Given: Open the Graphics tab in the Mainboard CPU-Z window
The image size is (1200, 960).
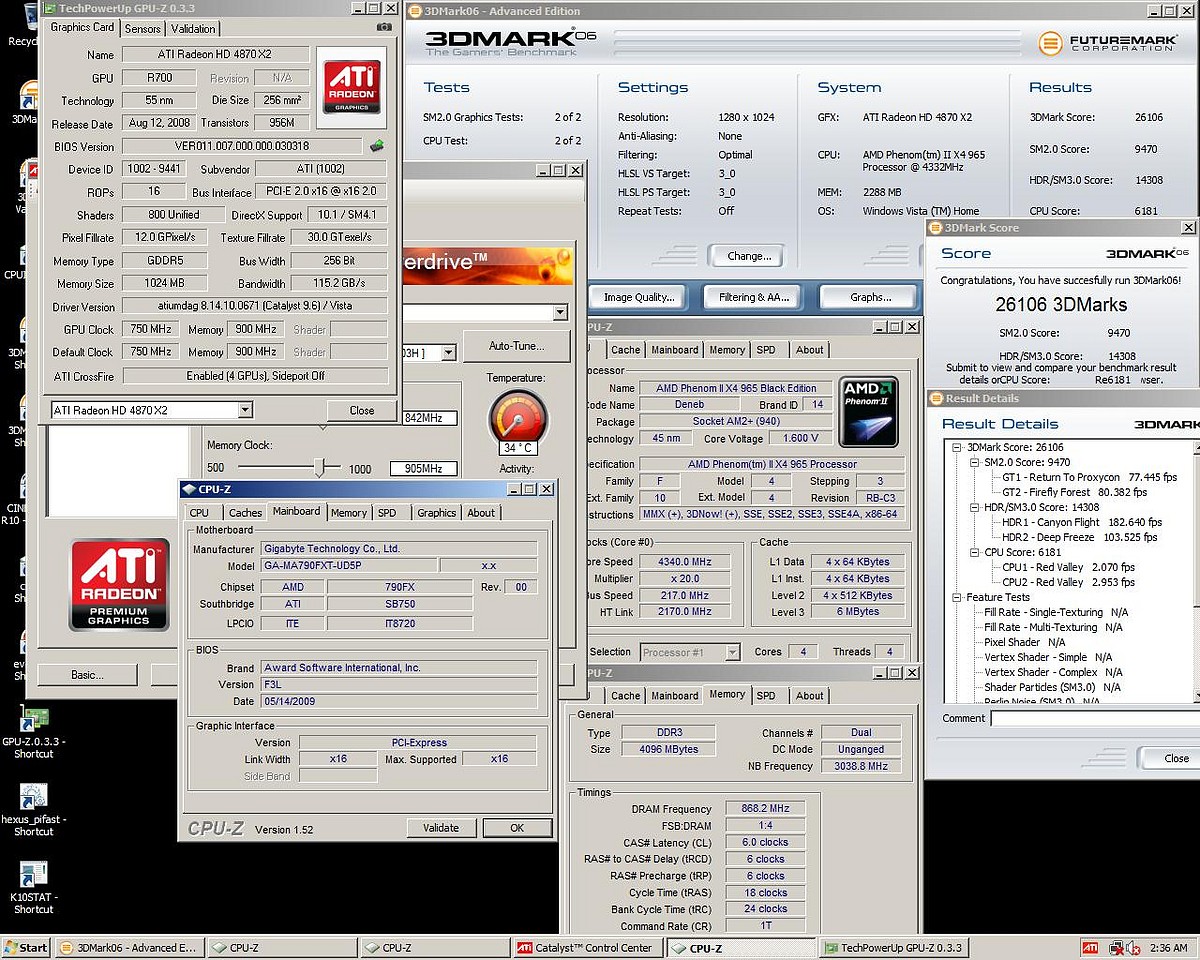Looking at the screenshot, I should click(x=436, y=513).
